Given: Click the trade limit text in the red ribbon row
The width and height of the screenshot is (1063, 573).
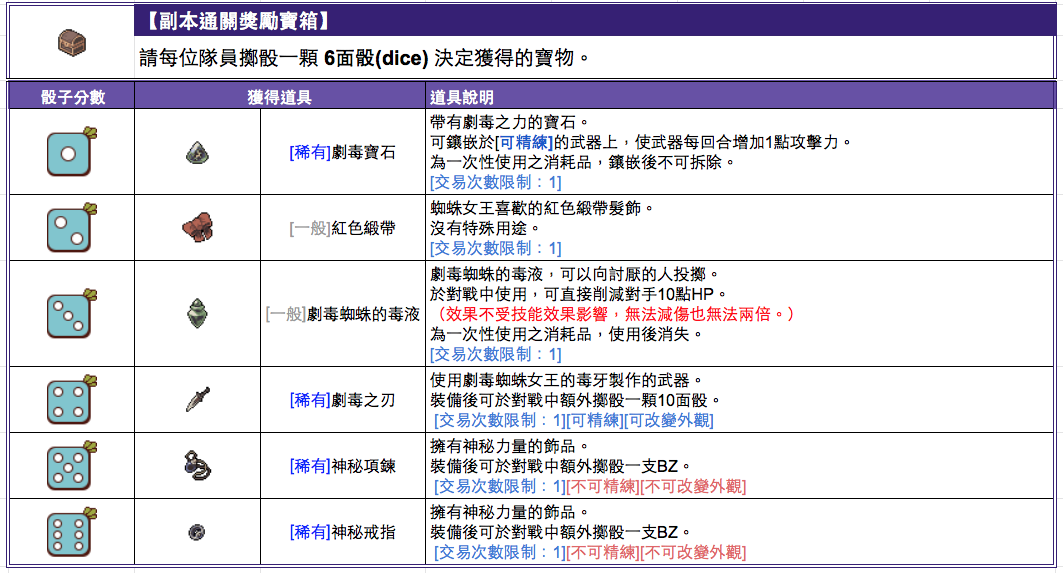Looking at the screenshot, I should pos(496,248).
